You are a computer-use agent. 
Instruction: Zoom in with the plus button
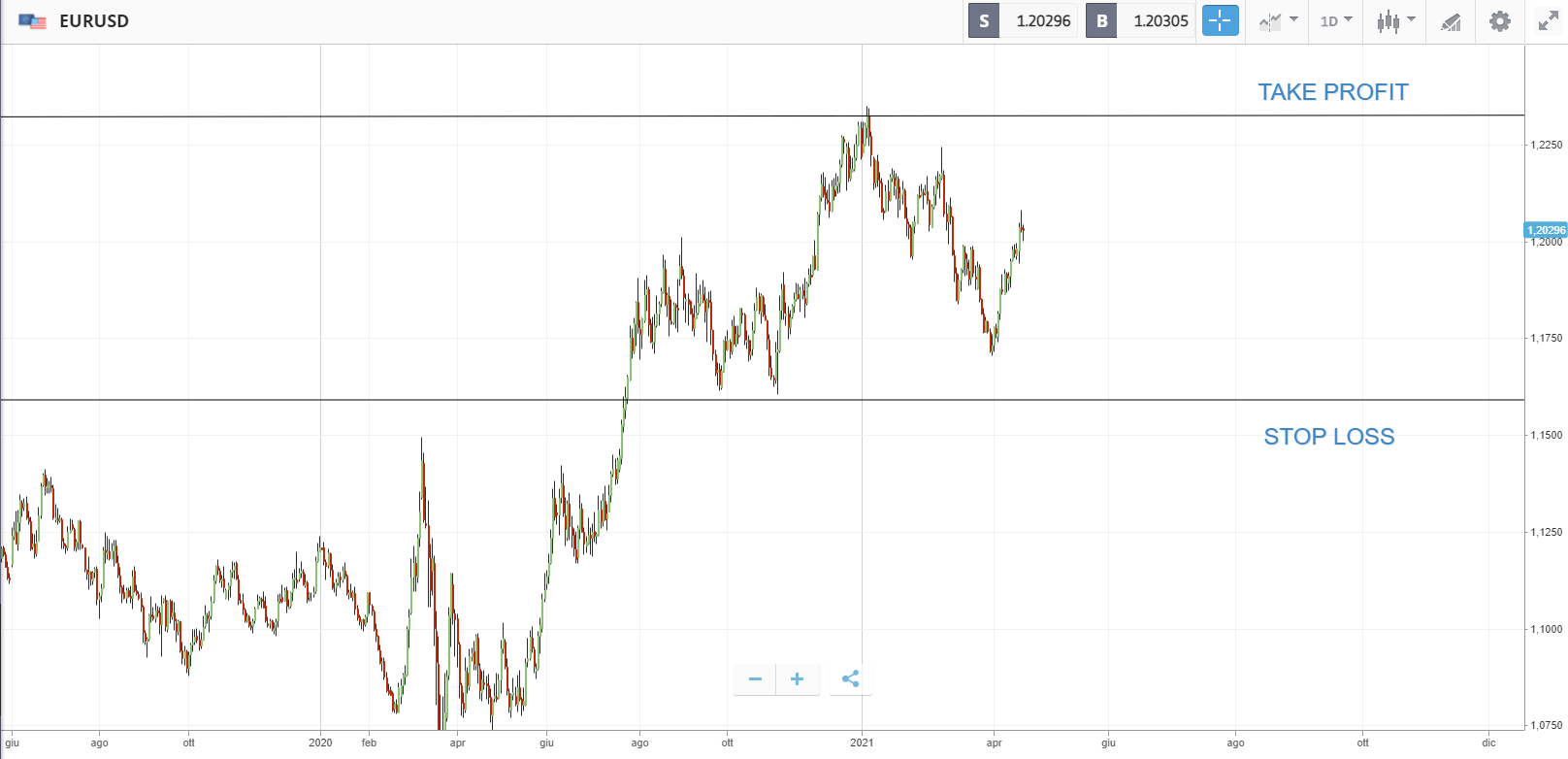tap(798, 679)
